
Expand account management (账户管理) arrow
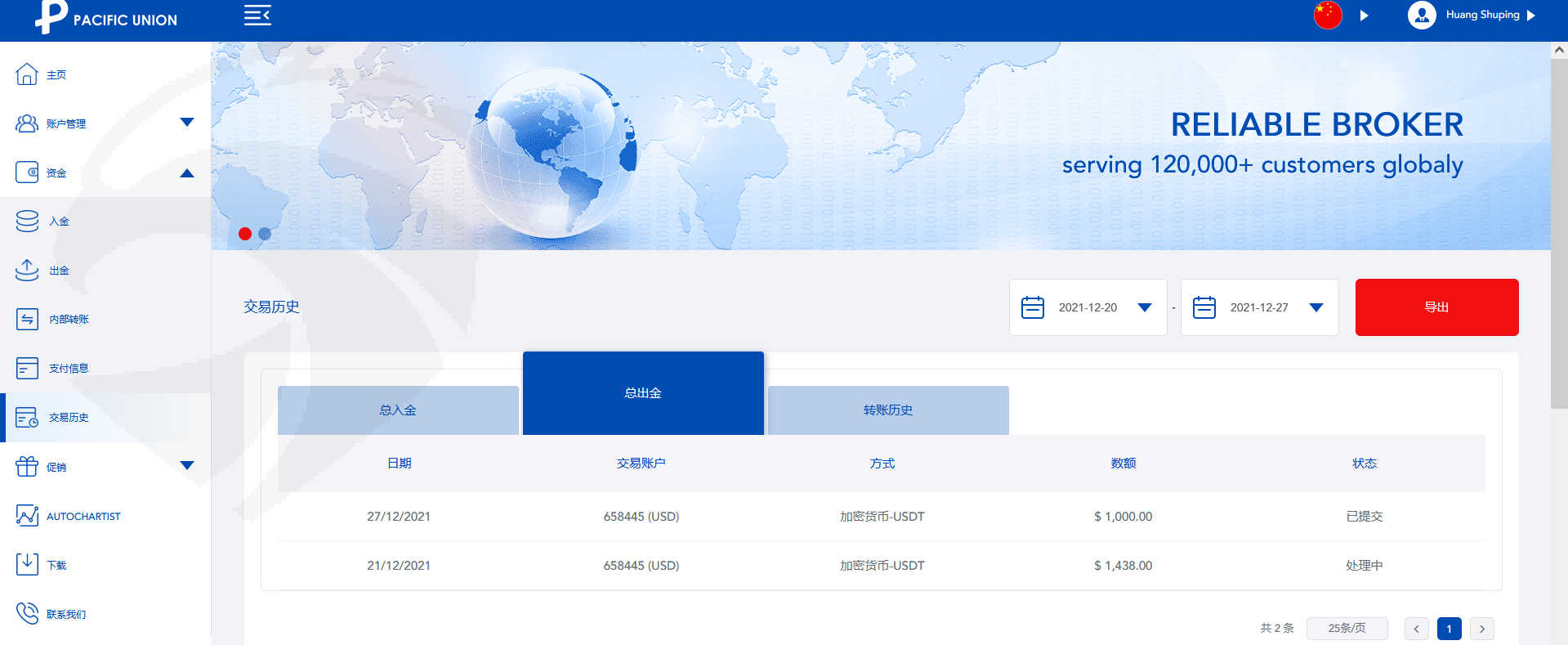(187, 123)
